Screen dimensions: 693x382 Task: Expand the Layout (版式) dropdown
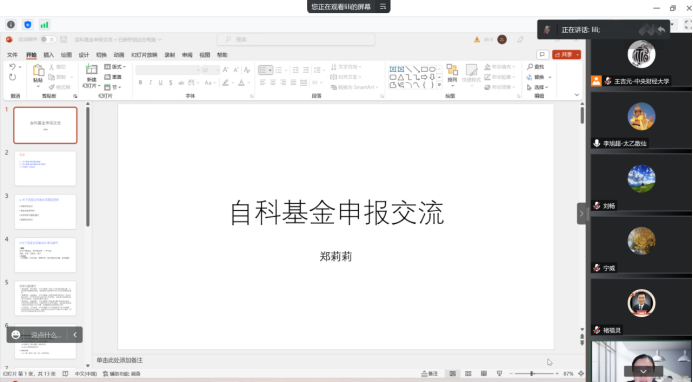(x=115, y=67)
